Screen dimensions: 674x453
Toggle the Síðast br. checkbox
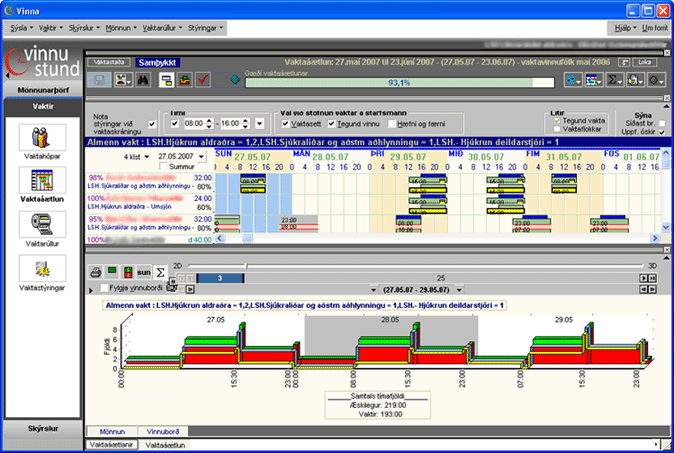tap(662, 124)
